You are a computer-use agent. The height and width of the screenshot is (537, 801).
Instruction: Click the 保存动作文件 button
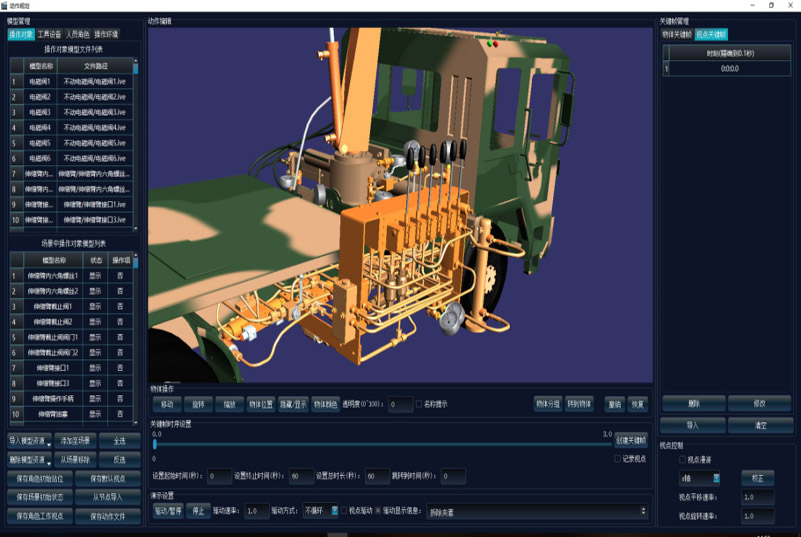(107, 516)
